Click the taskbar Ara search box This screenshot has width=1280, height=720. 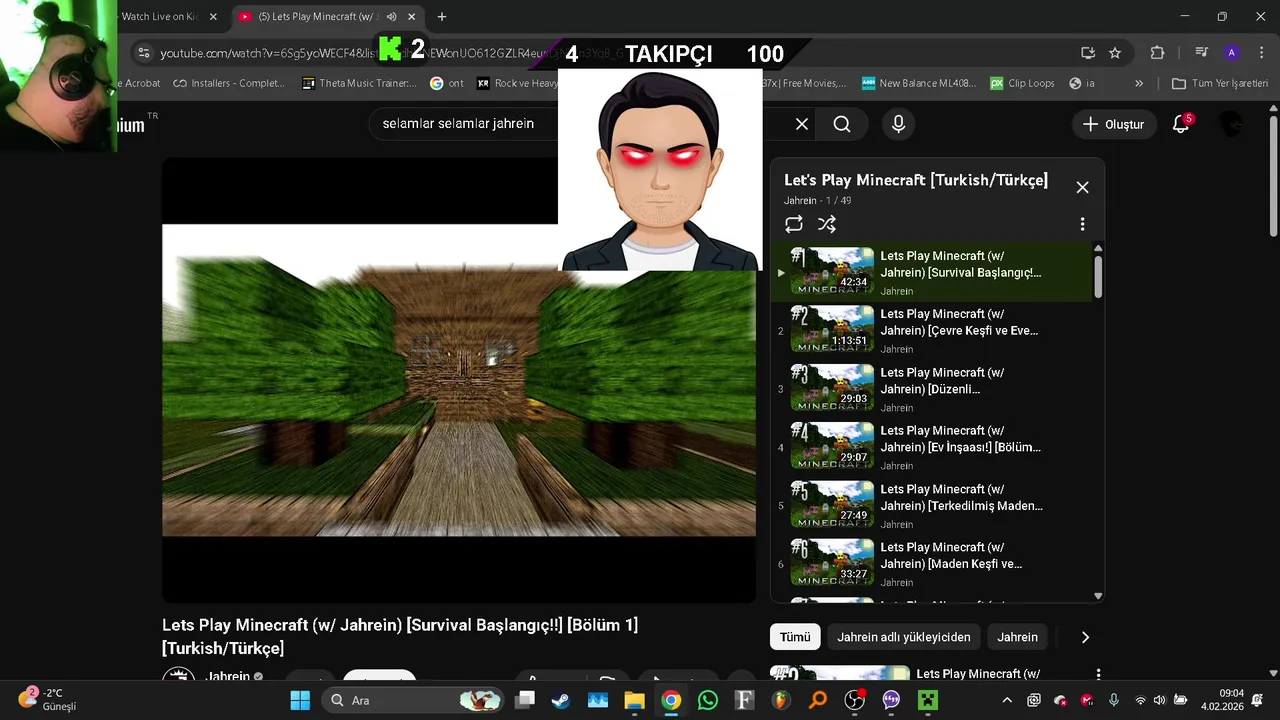point(412,700)
